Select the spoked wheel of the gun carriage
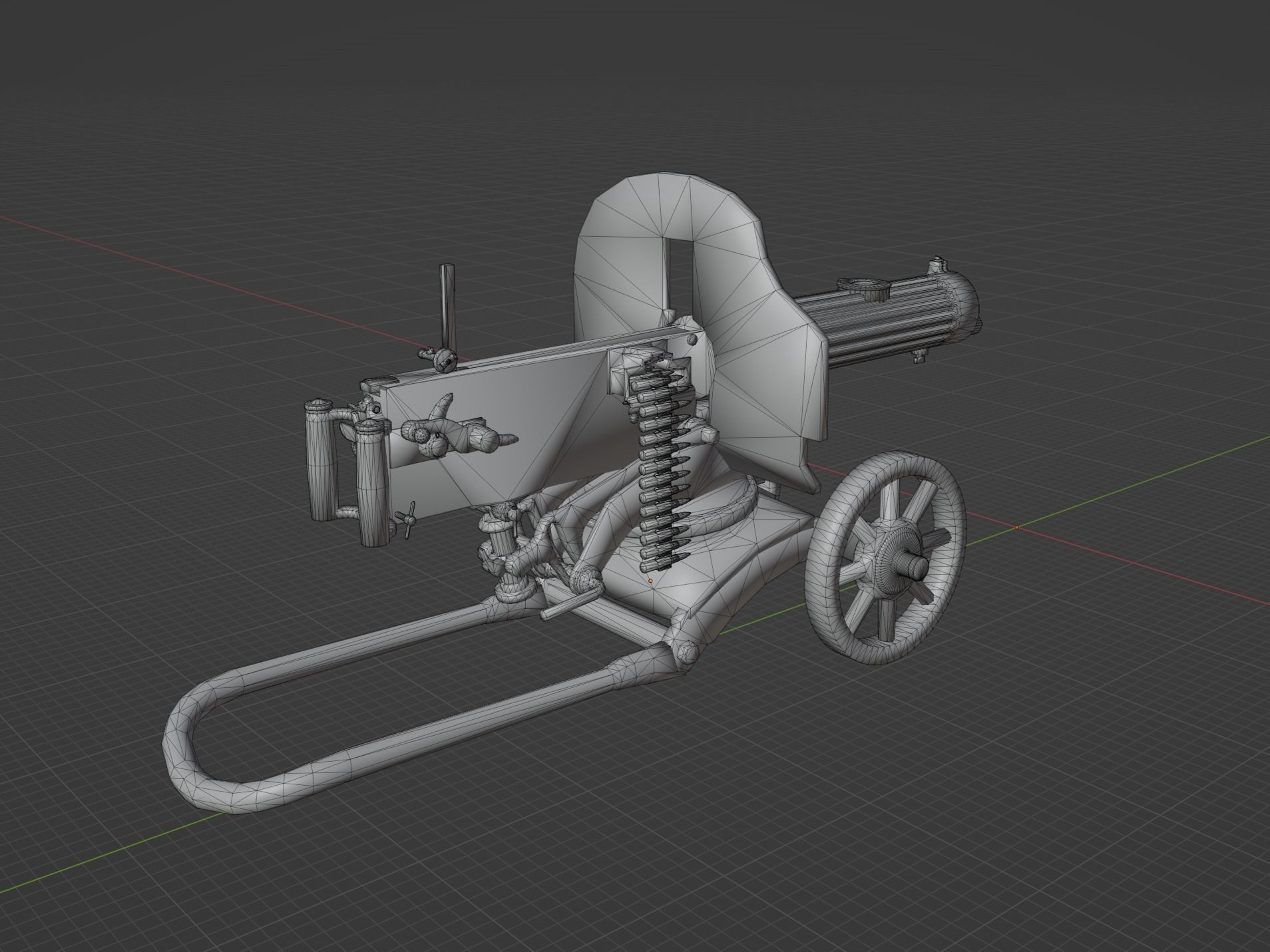Screen dimensions: 1270x952 885,556
